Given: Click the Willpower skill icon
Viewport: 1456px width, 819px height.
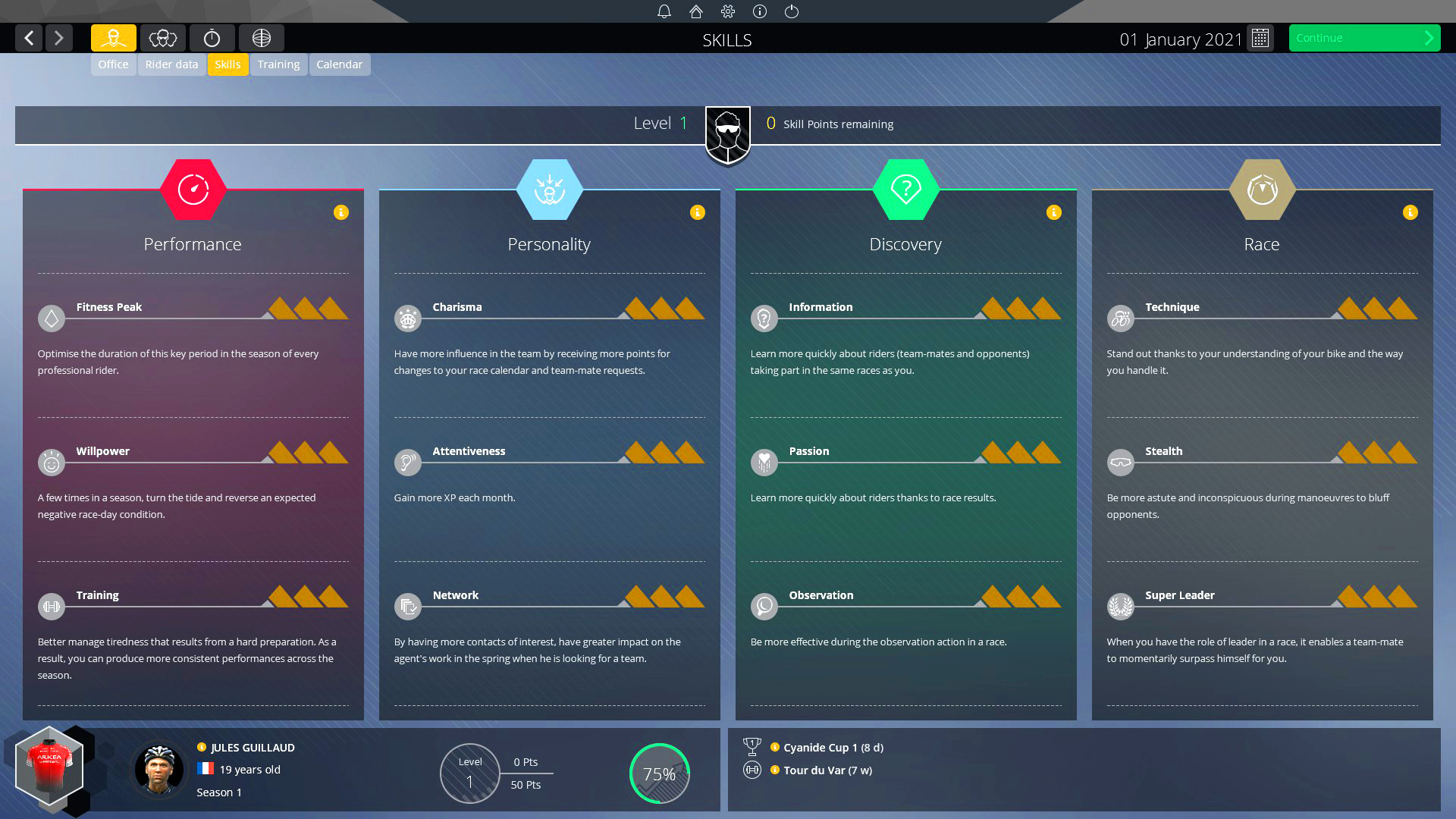Looking at the screenshot, I should tap(51, 461).
